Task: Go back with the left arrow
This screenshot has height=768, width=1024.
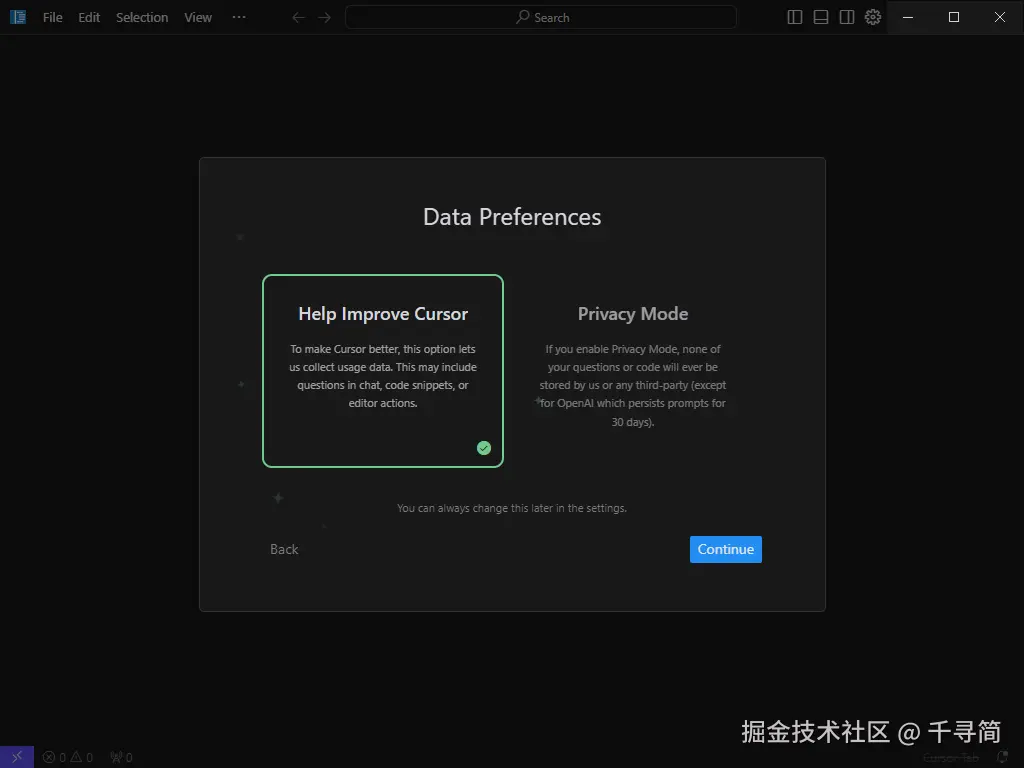Action: coord(298,18)
